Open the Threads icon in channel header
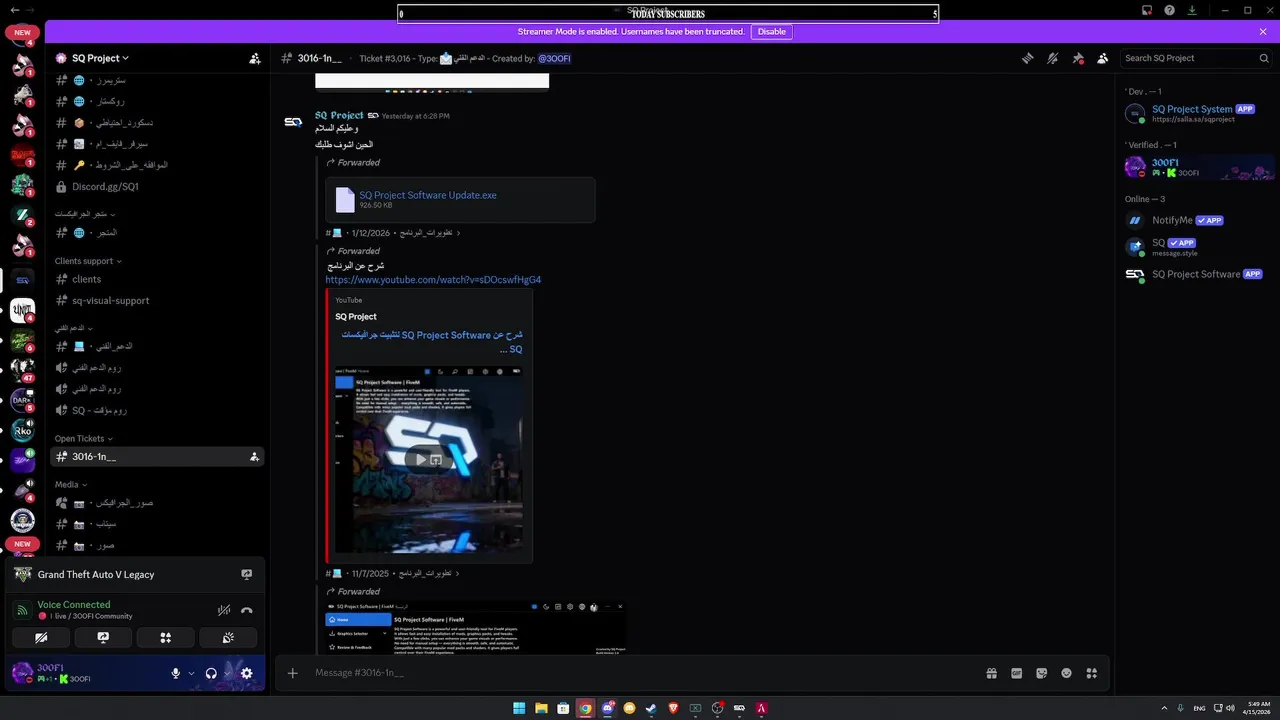The height and width of the screenshot is (720, 1280). pos(1027,58)
